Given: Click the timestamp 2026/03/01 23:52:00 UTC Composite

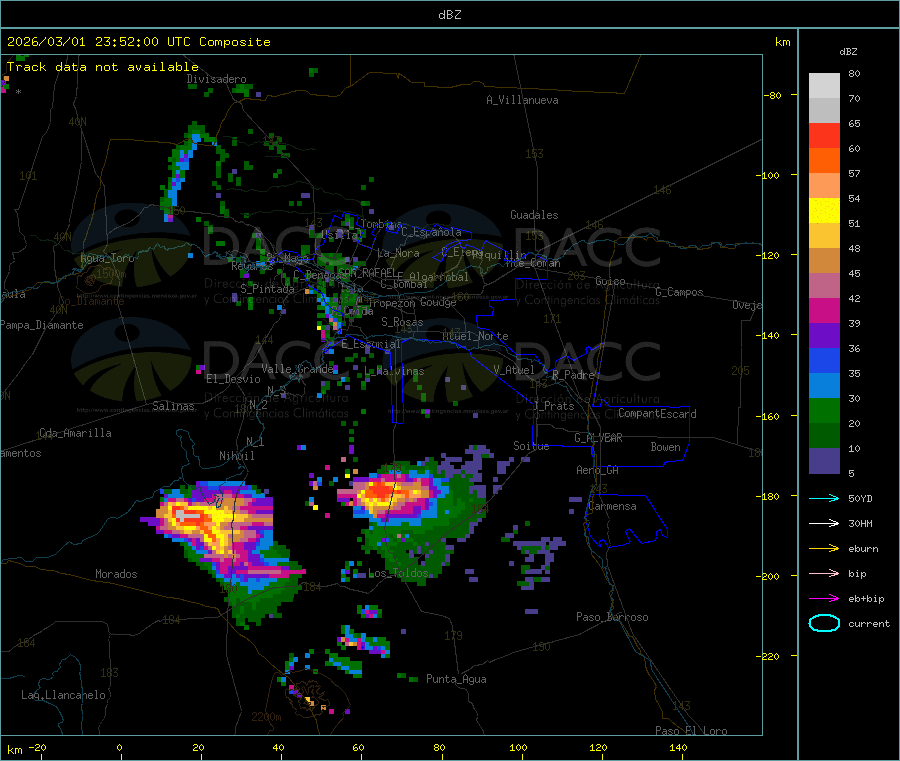Looking at the screenshot, I should tap(138, 42).
